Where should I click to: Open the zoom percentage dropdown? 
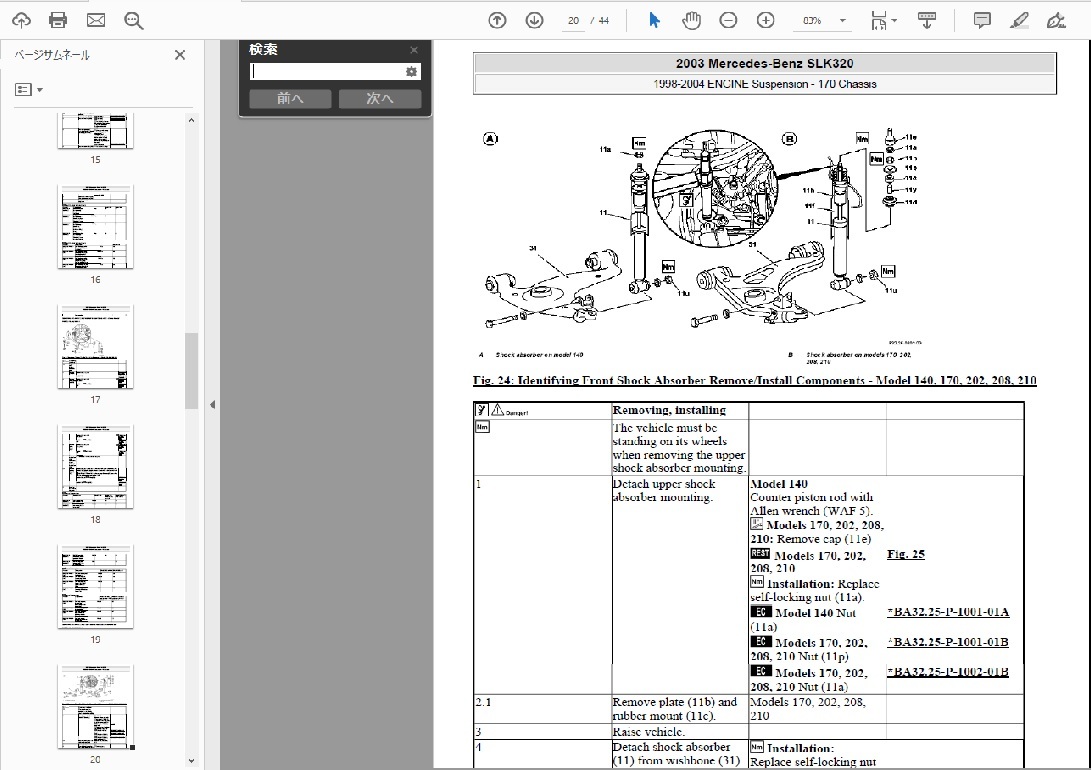pyautogui.click(x=843, y=21)
